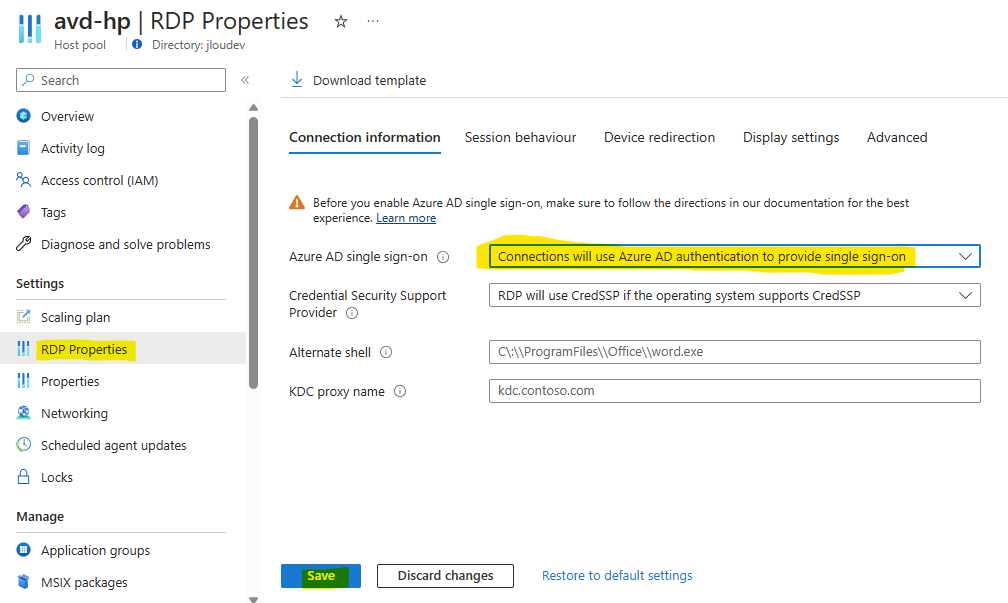Screen dimensions: 1008x603
Task: Click the Overview icon in sidebar
Action: [x=24, y=116]
